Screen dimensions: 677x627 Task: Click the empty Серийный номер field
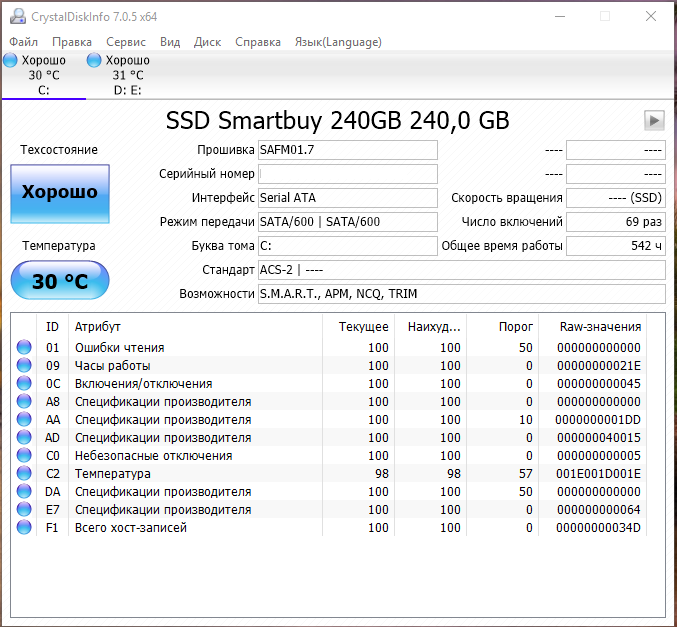347,174
